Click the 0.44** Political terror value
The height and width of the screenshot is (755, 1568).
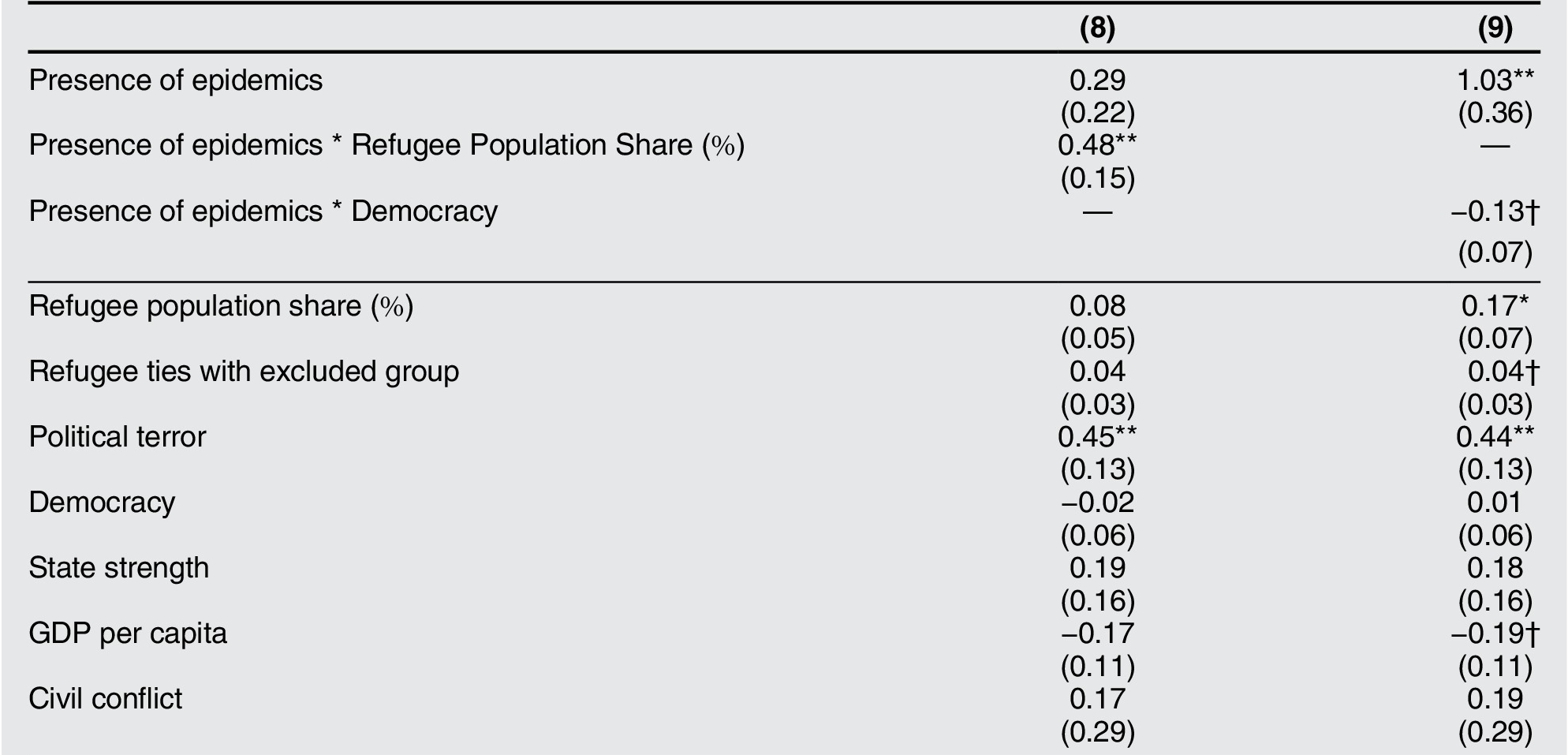tap(1495, 437)
